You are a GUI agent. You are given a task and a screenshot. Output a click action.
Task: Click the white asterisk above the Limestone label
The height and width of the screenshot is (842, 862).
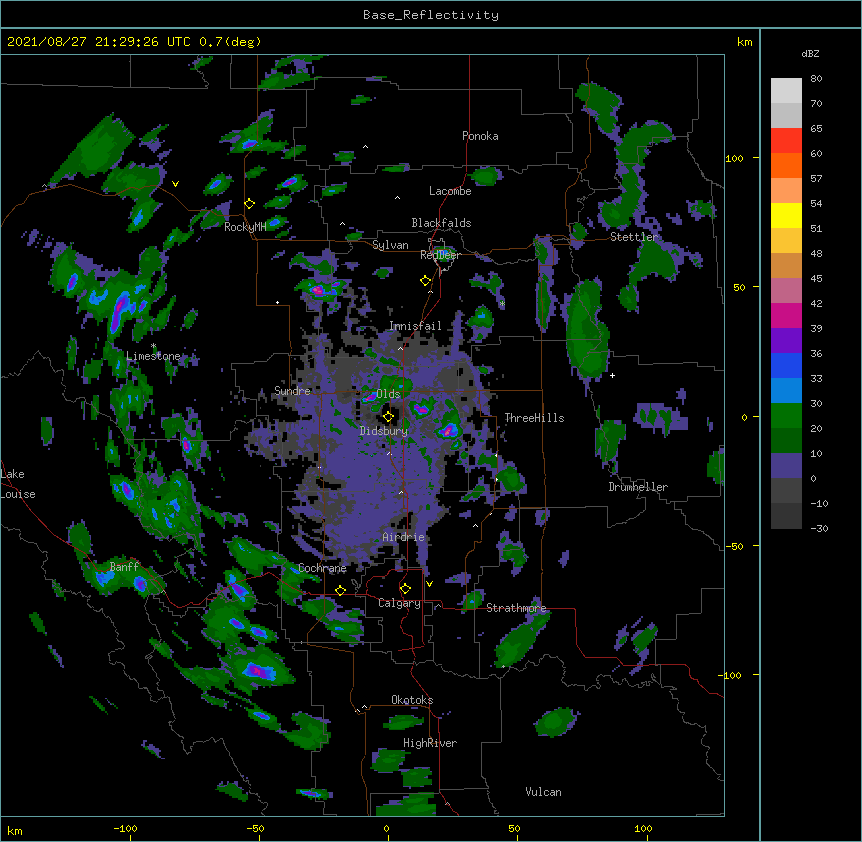pyautogui.click(x=153, y=346)
